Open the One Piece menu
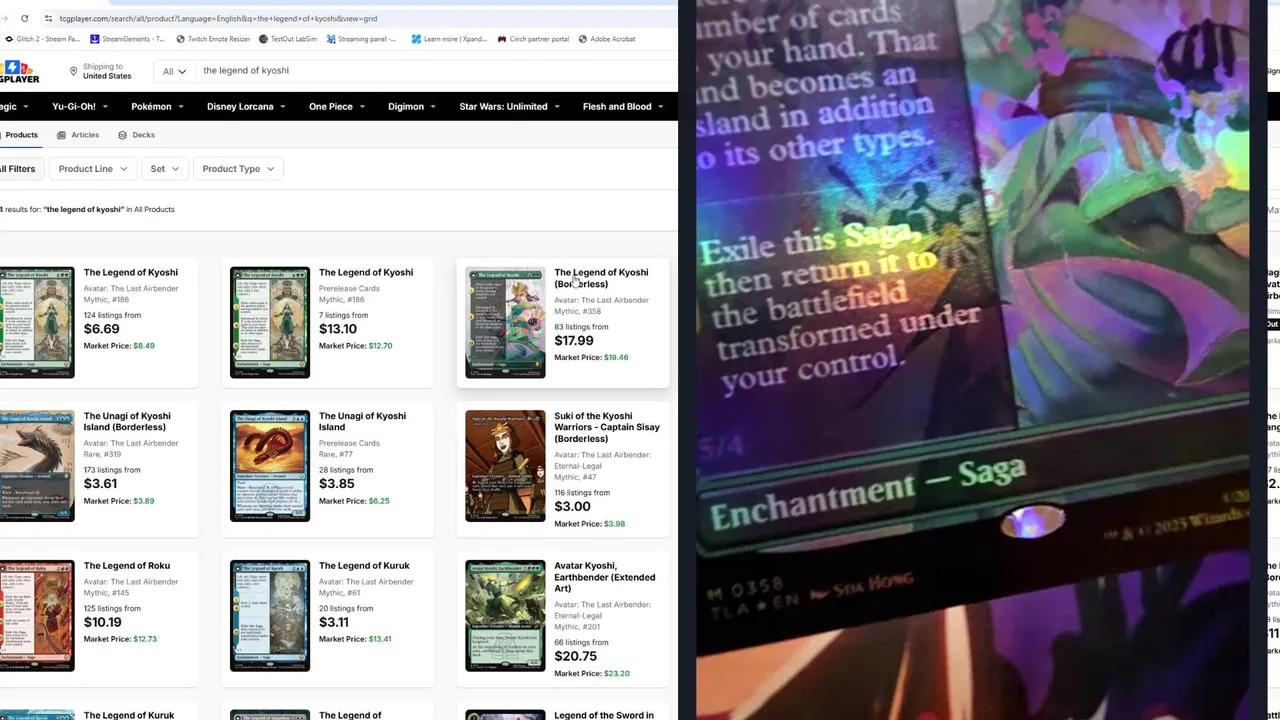Image resolution: width=1280 pixels, height=720 pixels. [x=337, y=106]
